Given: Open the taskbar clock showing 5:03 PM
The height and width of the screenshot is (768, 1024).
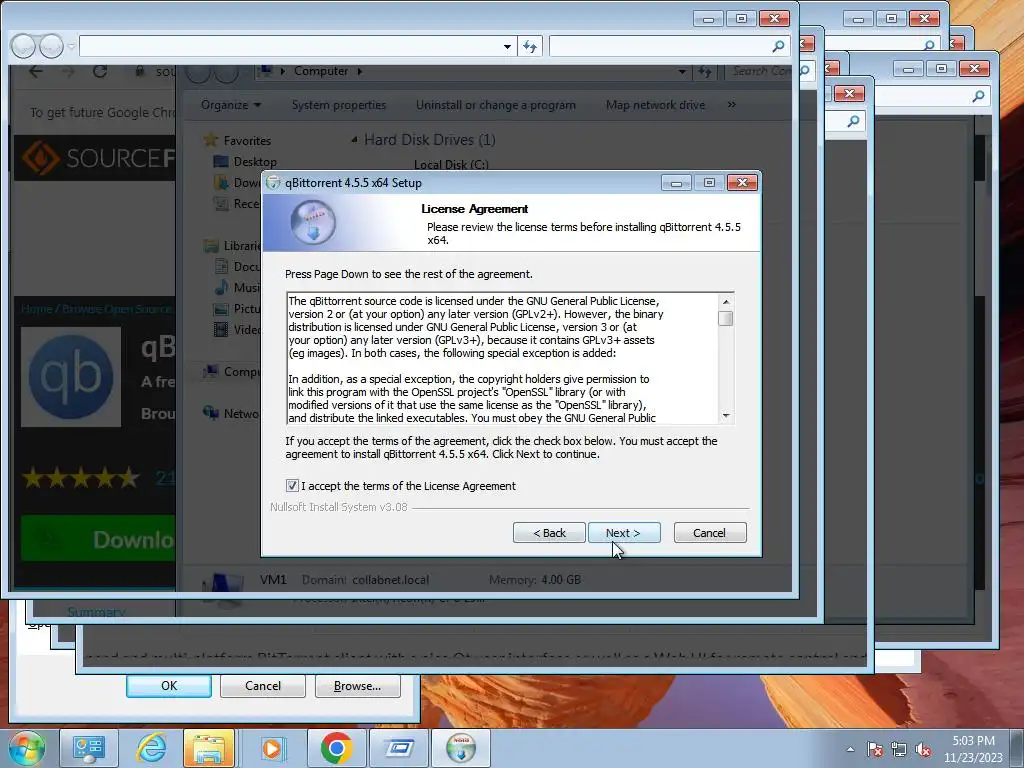Looking at the screenshot, I should click(x=973, y=749).
